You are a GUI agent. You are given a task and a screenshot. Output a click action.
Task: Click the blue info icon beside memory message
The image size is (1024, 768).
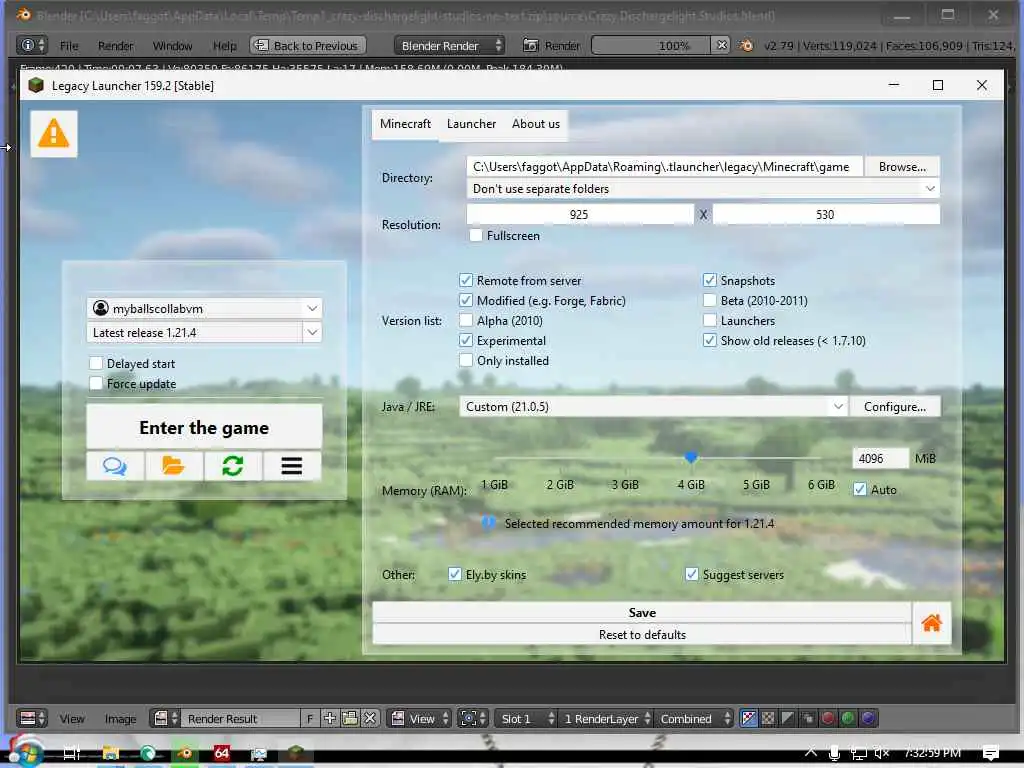coord(488,523)
